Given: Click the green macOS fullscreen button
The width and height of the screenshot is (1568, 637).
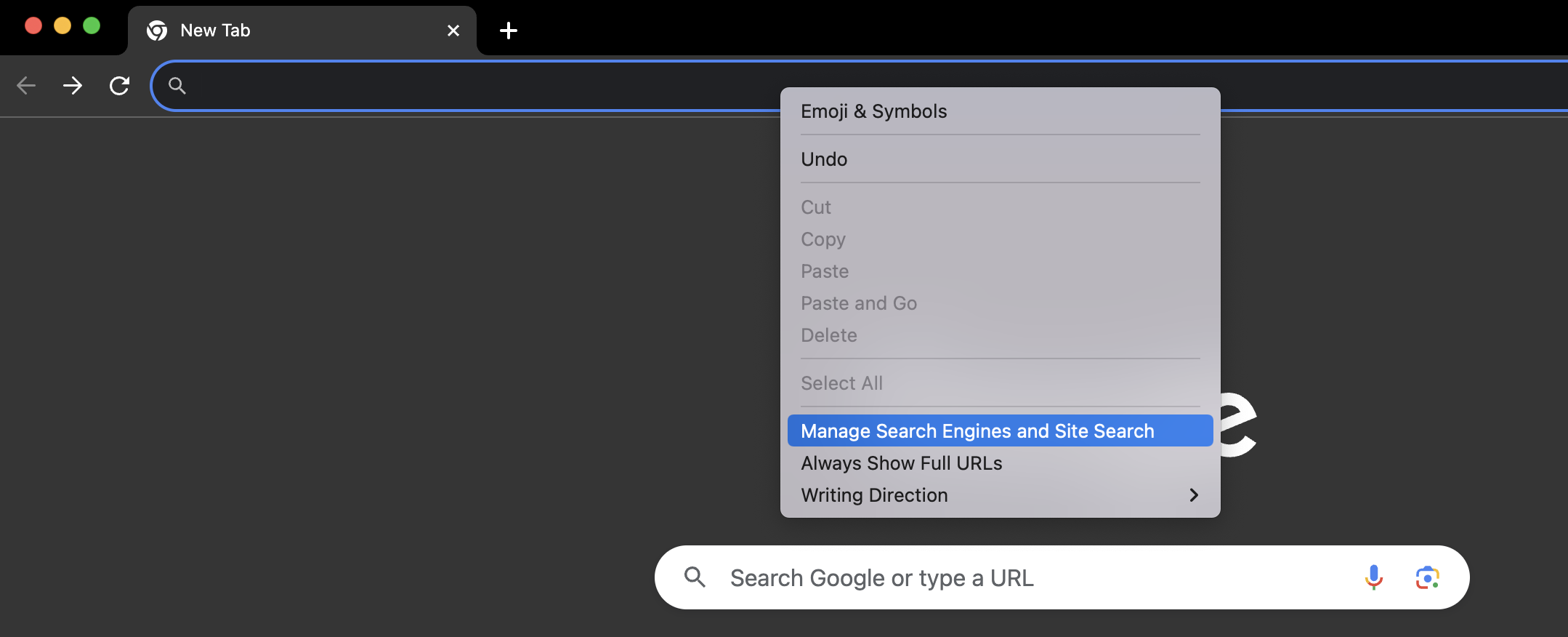Looking at the screenshot, I should coord(92,26).
